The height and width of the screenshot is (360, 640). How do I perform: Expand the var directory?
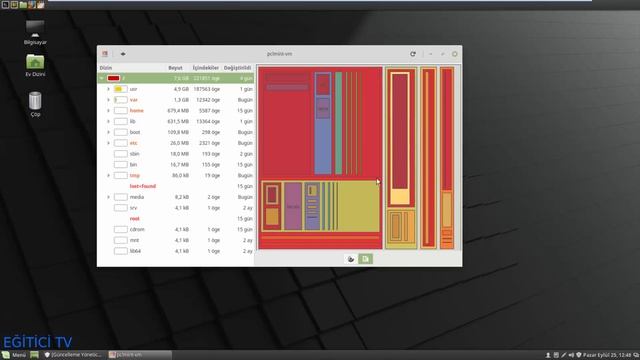tap(109, 100)
